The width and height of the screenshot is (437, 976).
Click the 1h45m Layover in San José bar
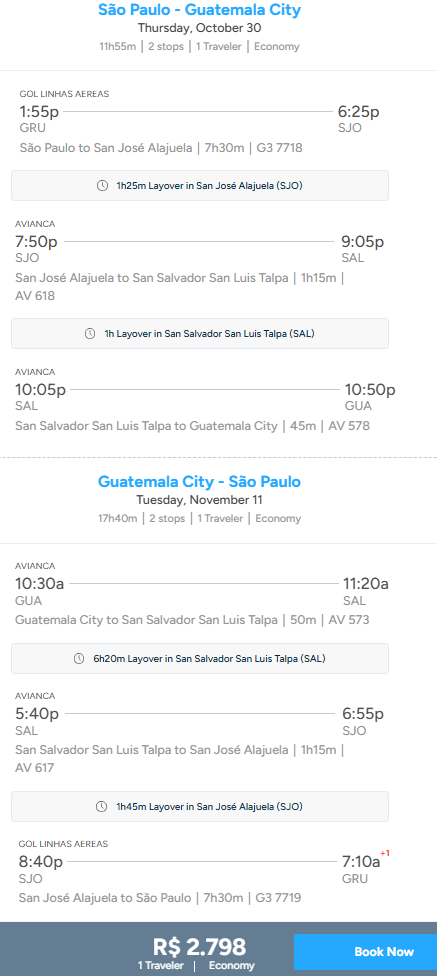coord(200,807)
